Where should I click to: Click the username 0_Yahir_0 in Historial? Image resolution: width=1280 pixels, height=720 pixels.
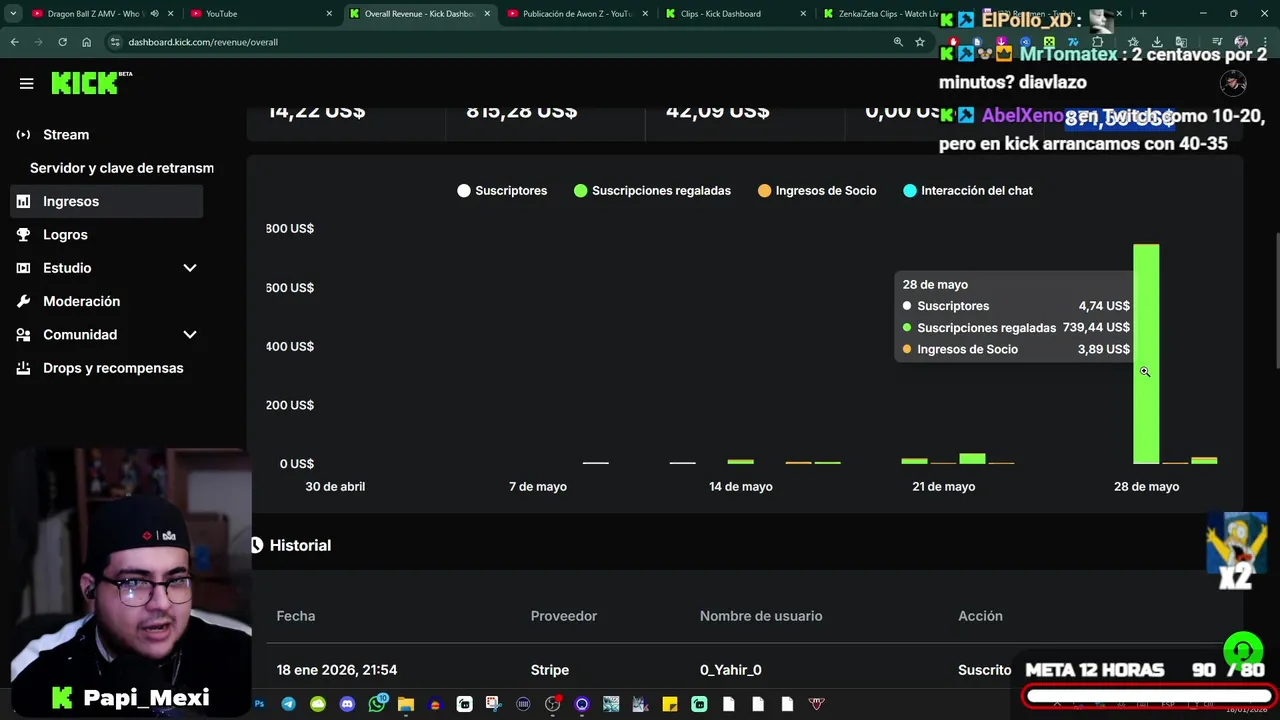tap(731, 670)
